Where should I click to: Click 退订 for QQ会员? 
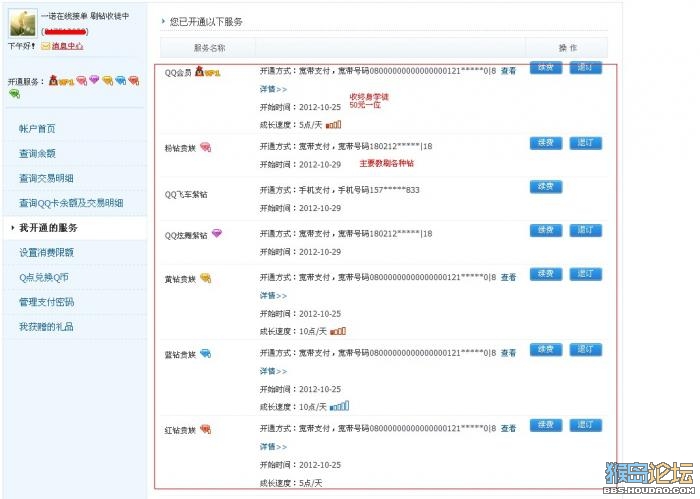point(585,68)
